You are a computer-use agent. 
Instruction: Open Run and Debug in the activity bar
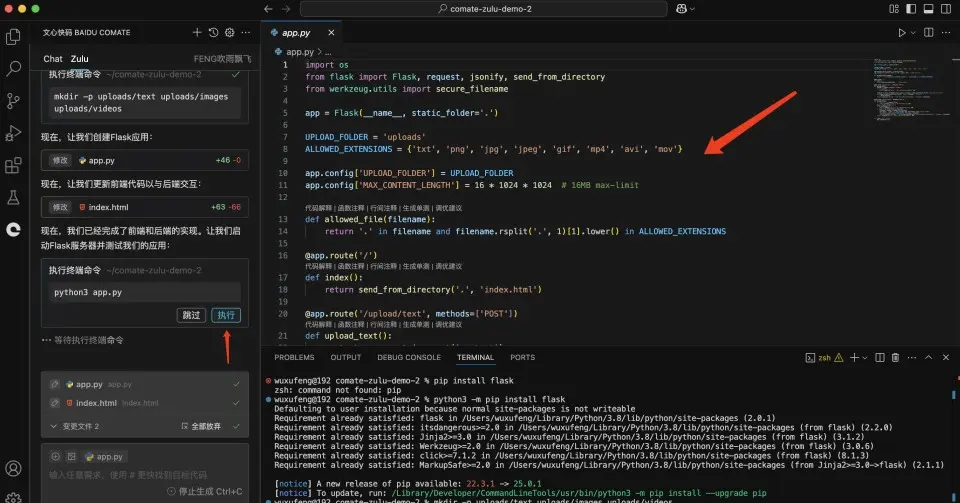[x=14, y=133]
